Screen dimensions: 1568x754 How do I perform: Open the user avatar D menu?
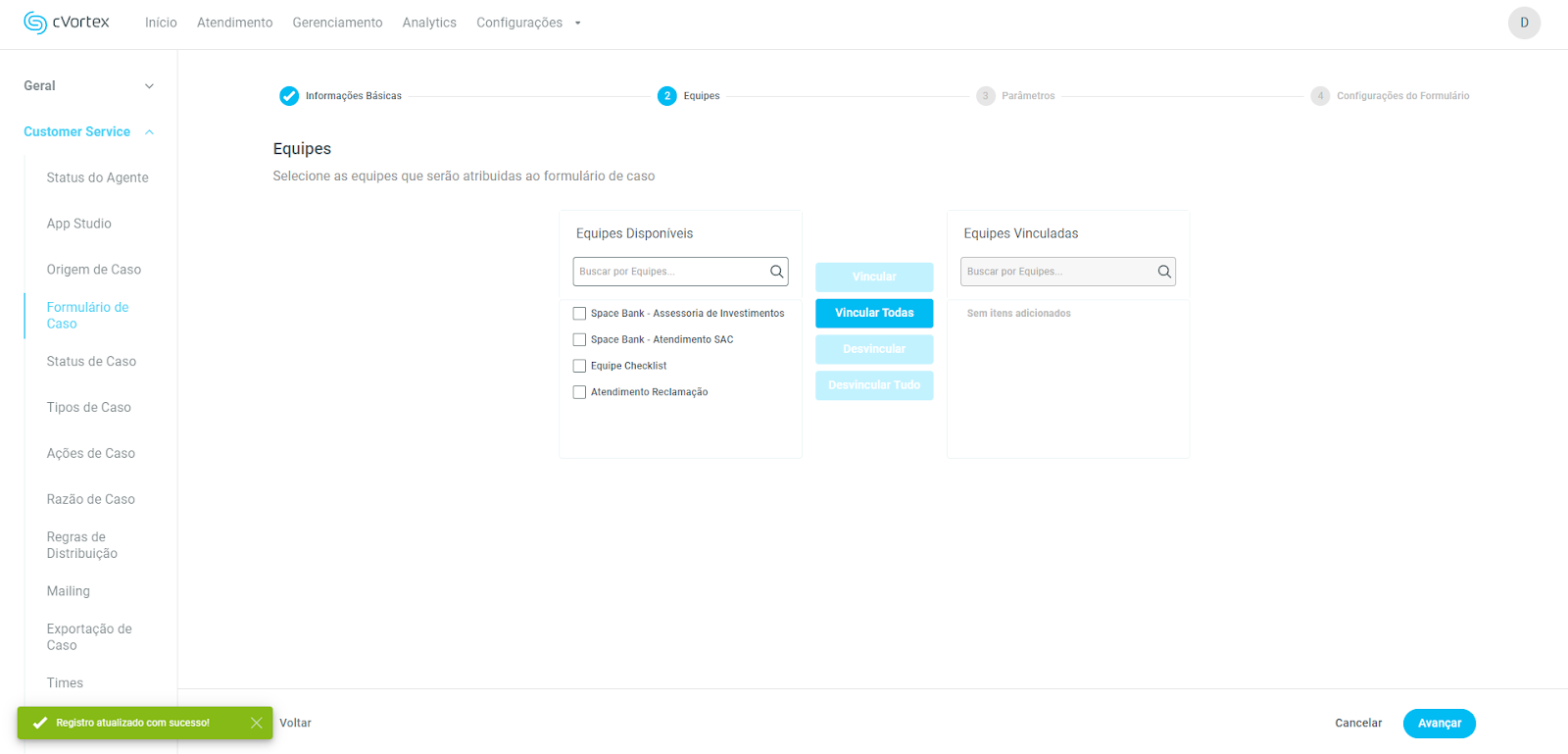pos(1523,23)
